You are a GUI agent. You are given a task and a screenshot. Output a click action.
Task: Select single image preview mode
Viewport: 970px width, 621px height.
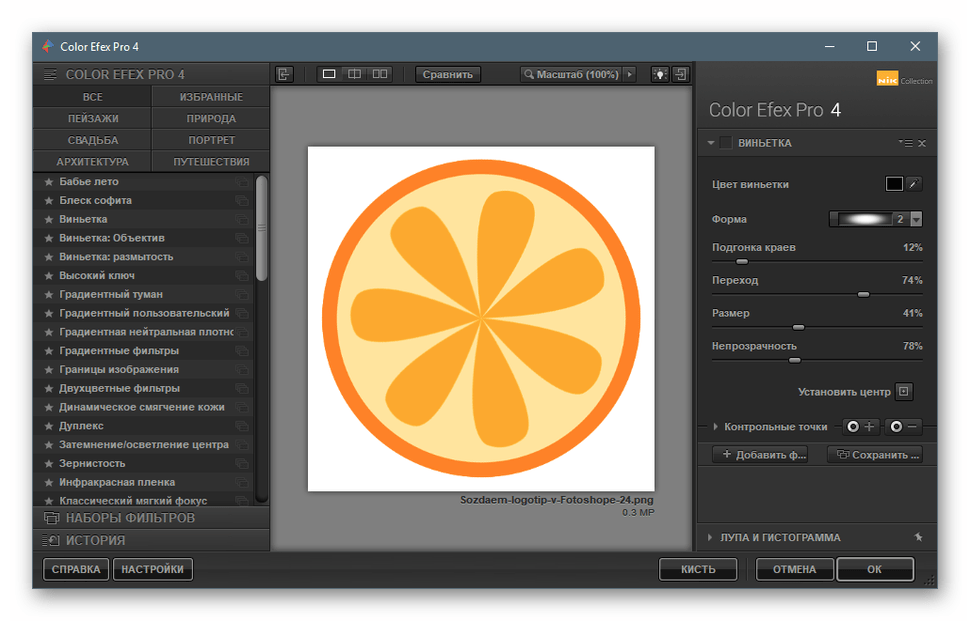pos(329,74)
